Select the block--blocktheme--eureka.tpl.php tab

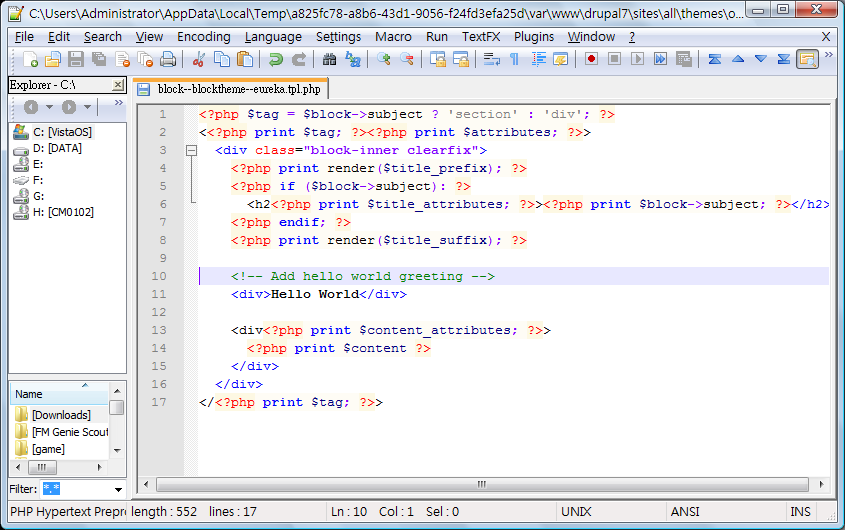238,89
